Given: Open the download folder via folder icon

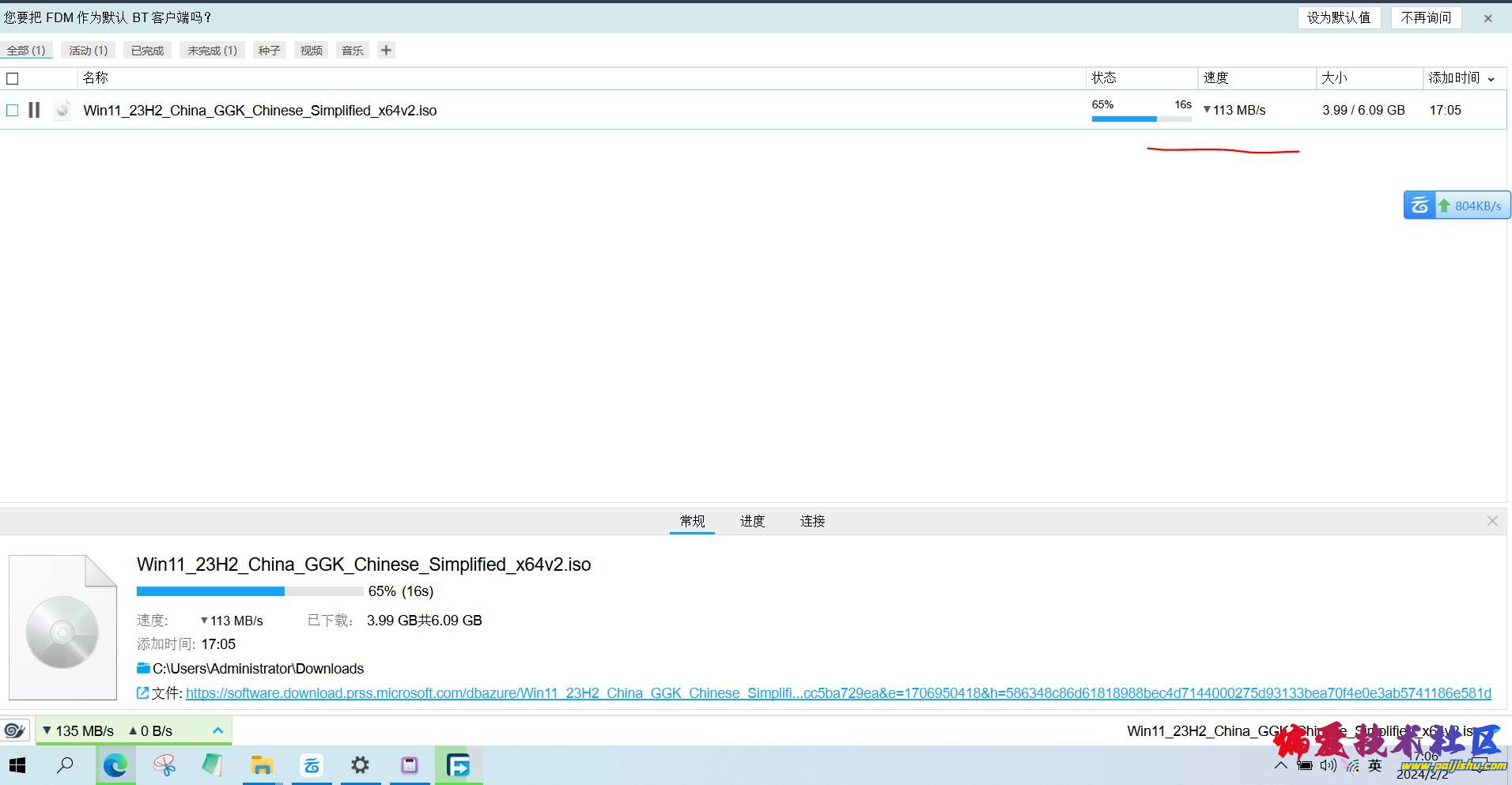Looking at the screenshot, I should [x=143, y=669].
